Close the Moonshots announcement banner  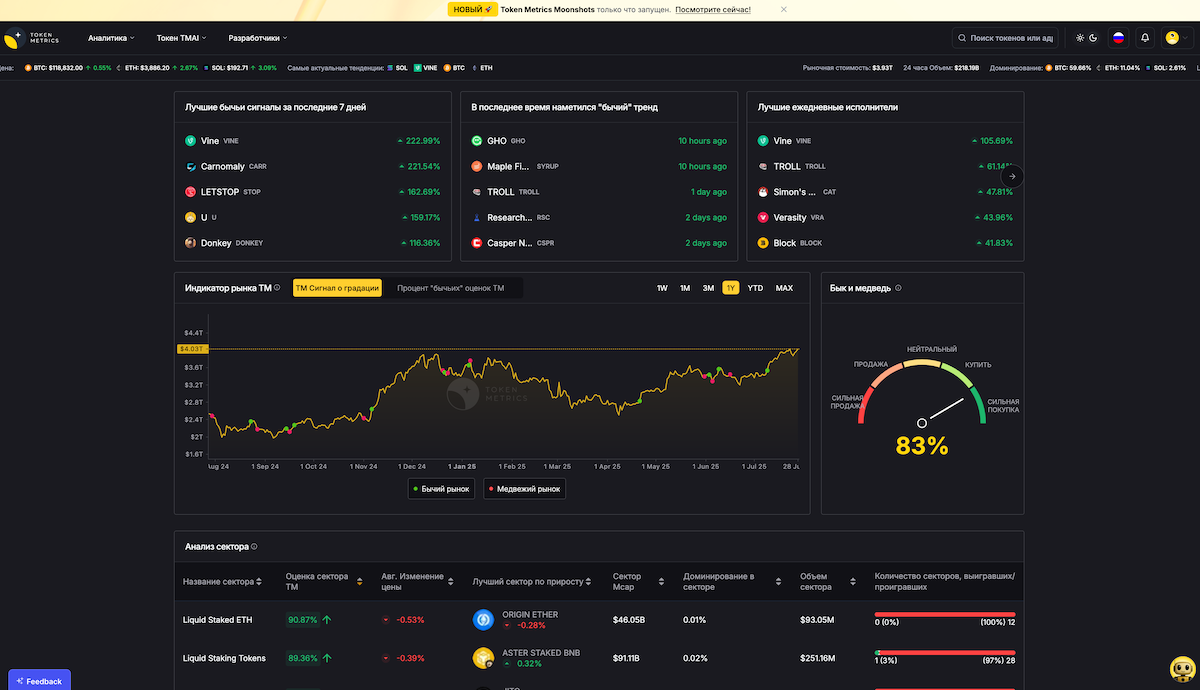click(783, 9)
